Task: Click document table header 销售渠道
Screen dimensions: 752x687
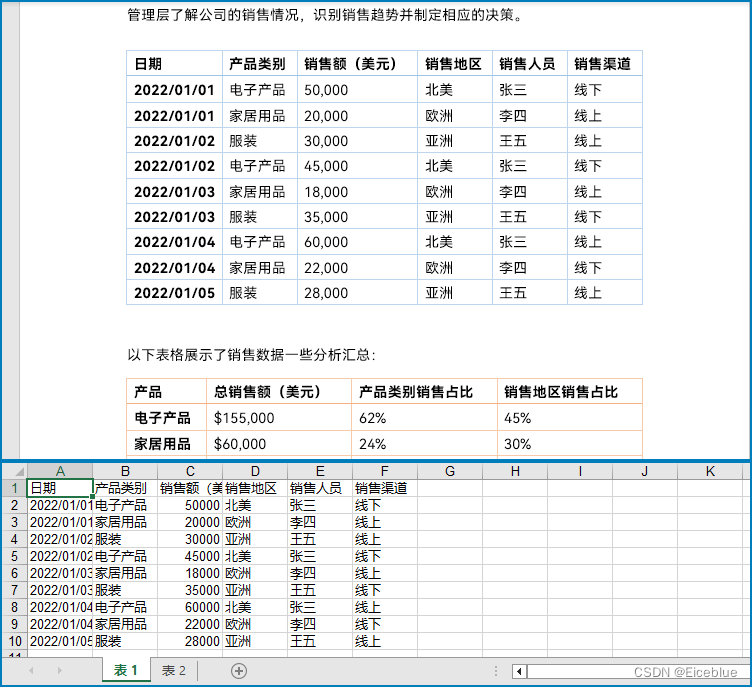Action: [x=602, y=64]
